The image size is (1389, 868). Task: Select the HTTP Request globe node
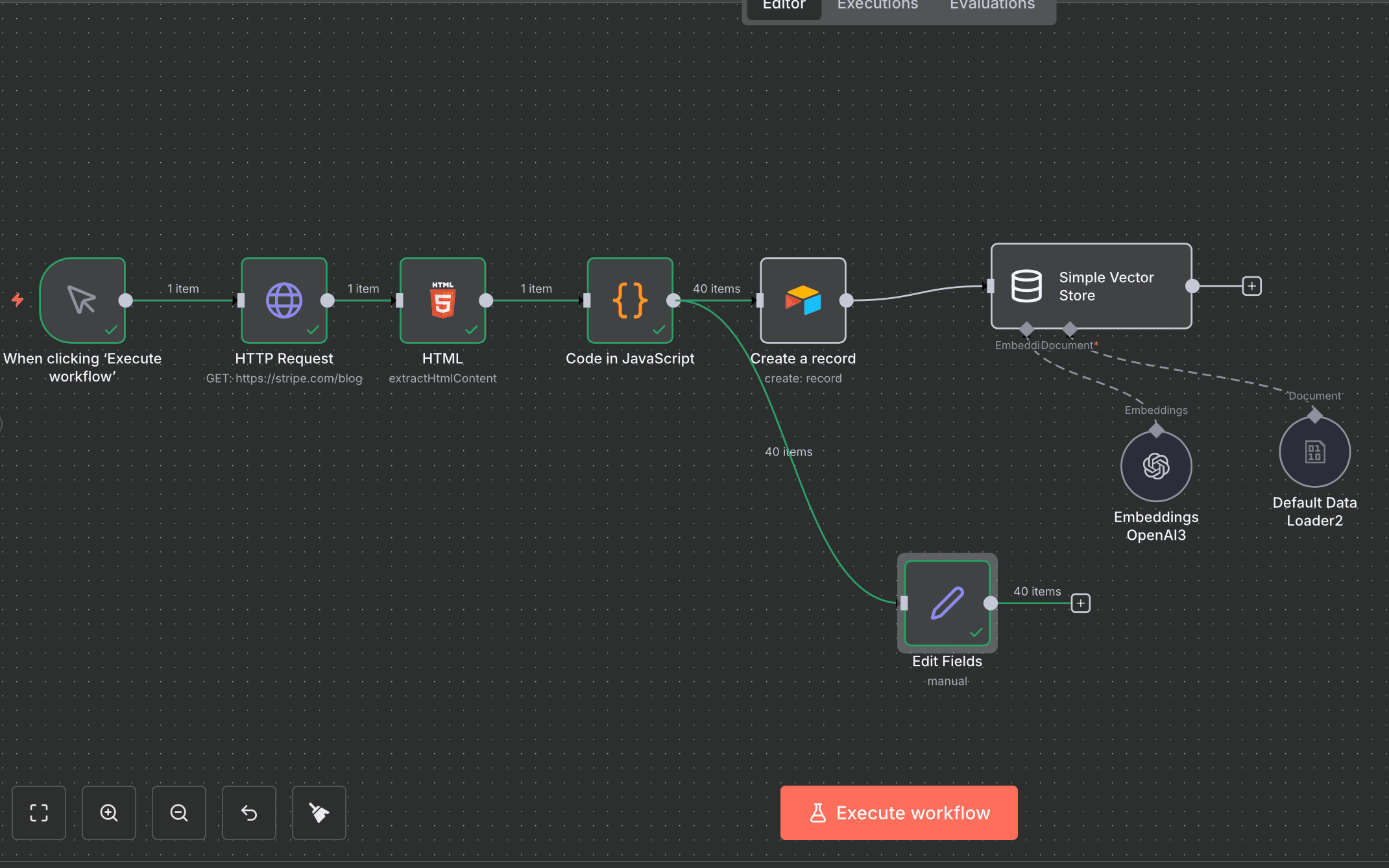tap(284, 300)
